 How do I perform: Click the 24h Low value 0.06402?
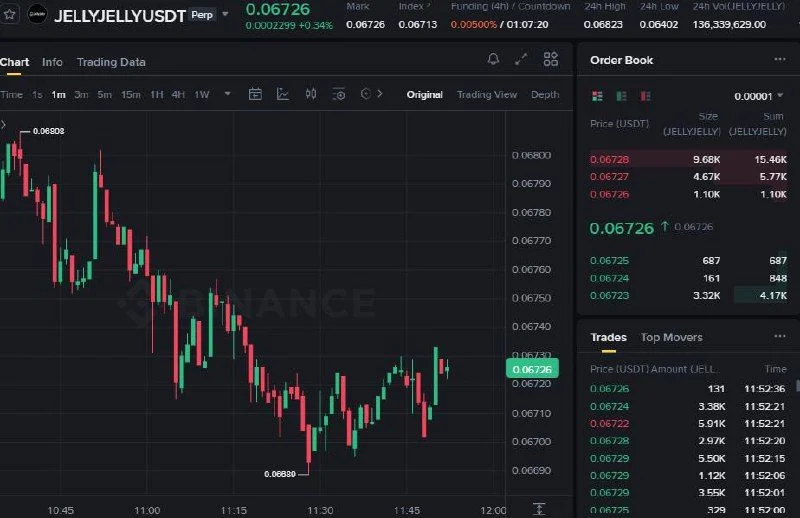[659, 24]
